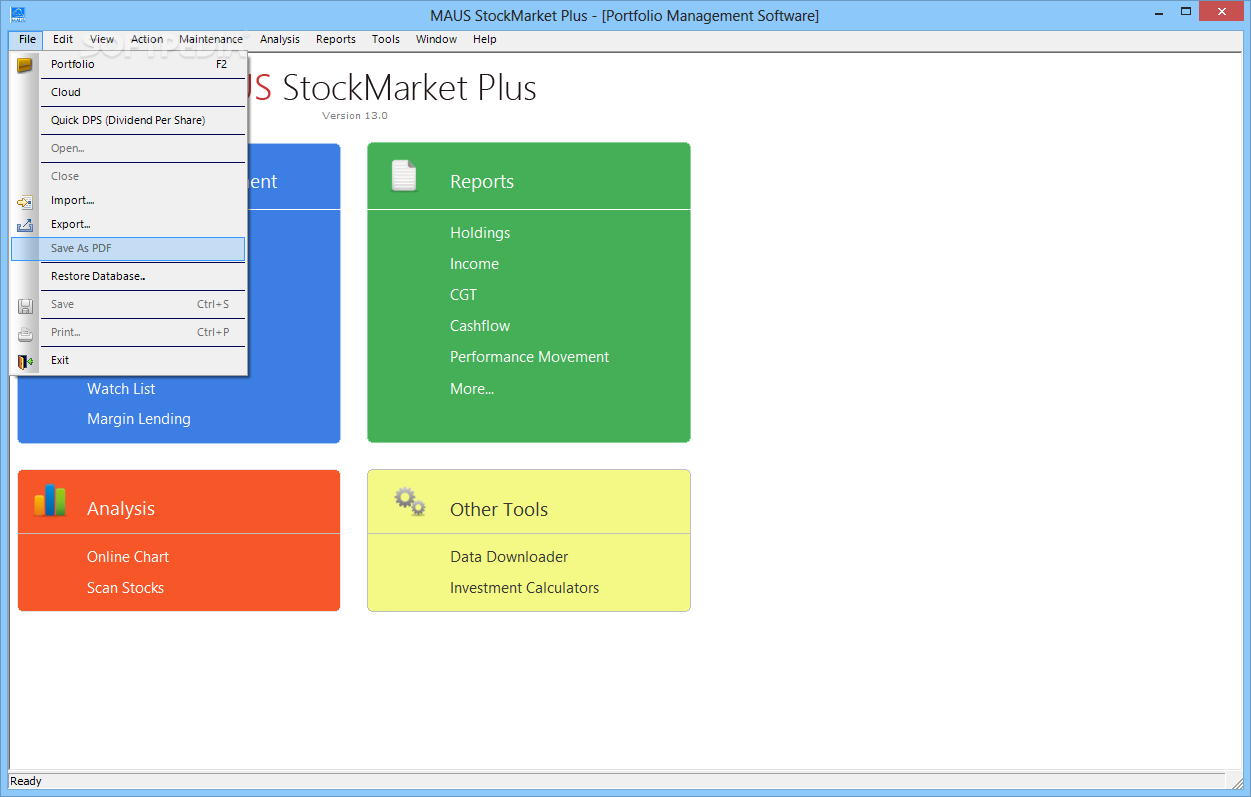Open the Cashflow report link
Image resolution: width=1251 pixels, height=797 pixels.
click(480, 326)
